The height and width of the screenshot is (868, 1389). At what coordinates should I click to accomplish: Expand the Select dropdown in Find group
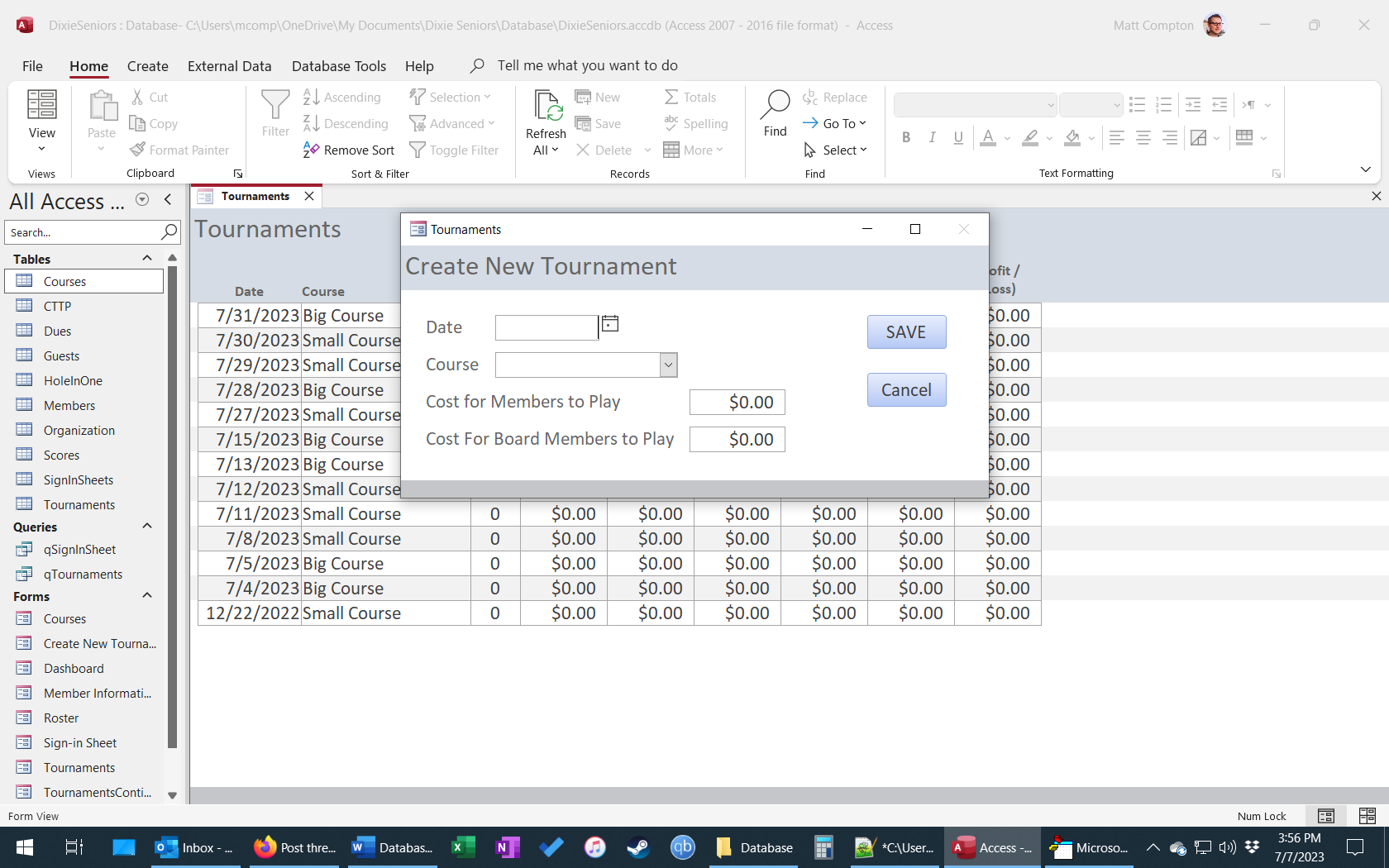pos(835,150)
